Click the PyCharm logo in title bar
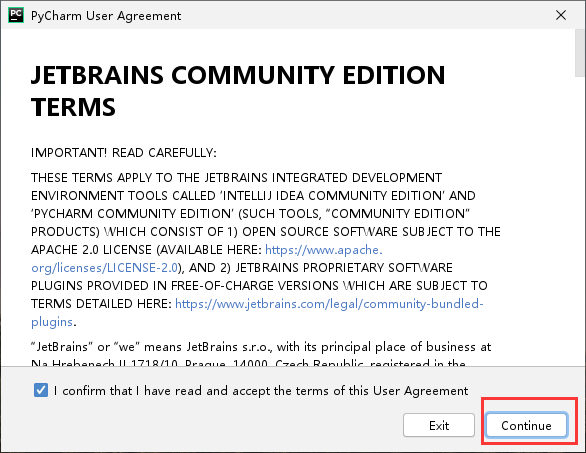 click(x=16, y=15)
